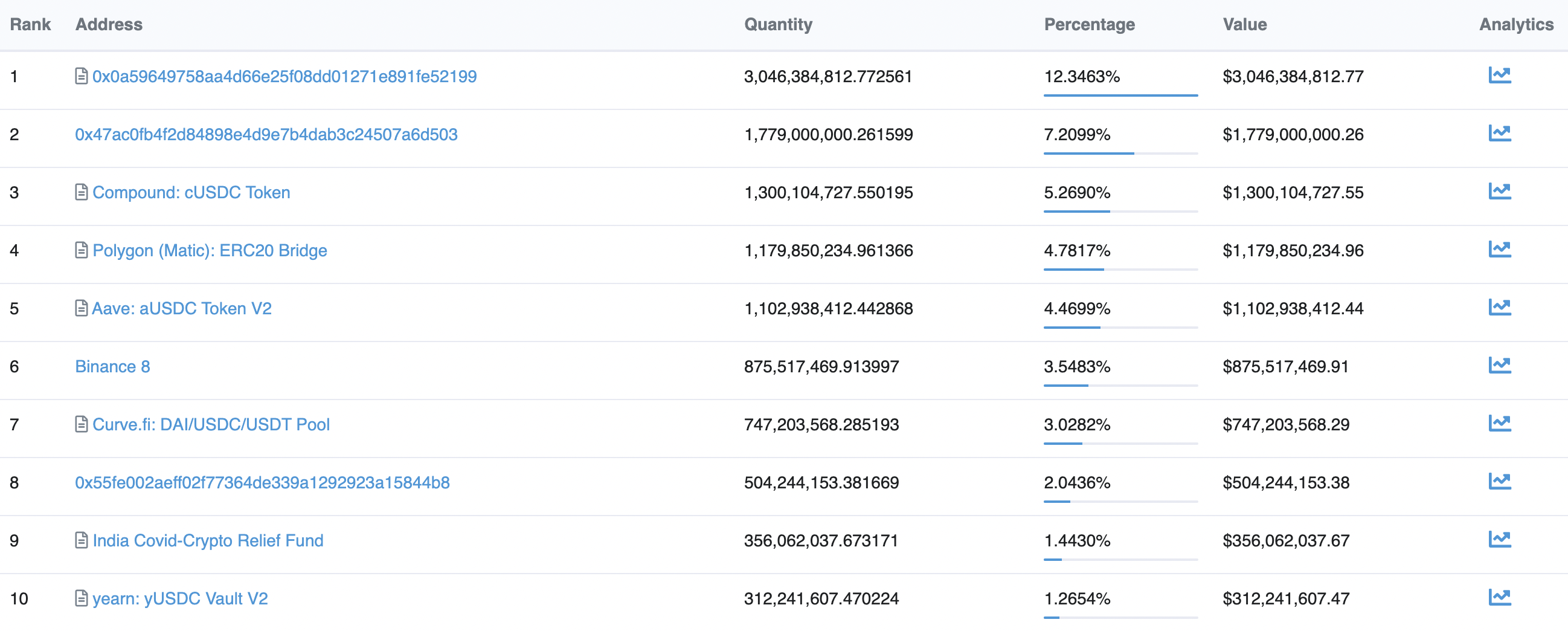
Task: Click contract icon beside yearn yUSDC Vault
Action: click(81, 599)
